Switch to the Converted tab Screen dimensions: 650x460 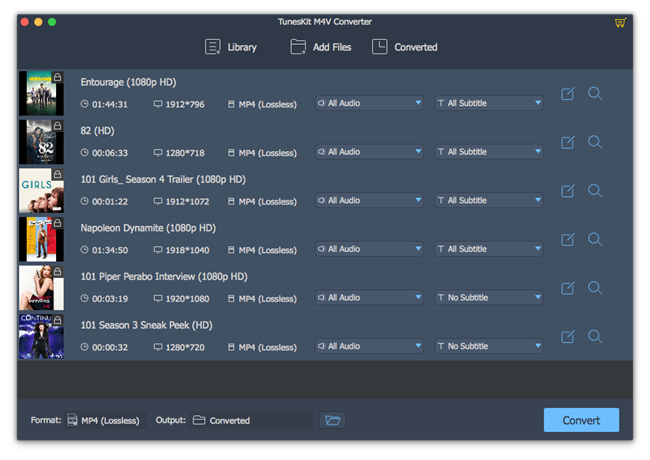pos(404,47)
